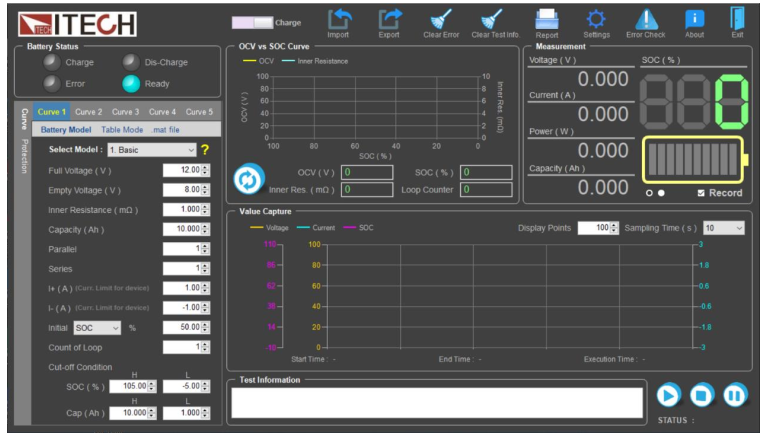Viewport: 771px width, 441px height.
Task: Click the Export icon in toolbar
Action: click(388, 19)
